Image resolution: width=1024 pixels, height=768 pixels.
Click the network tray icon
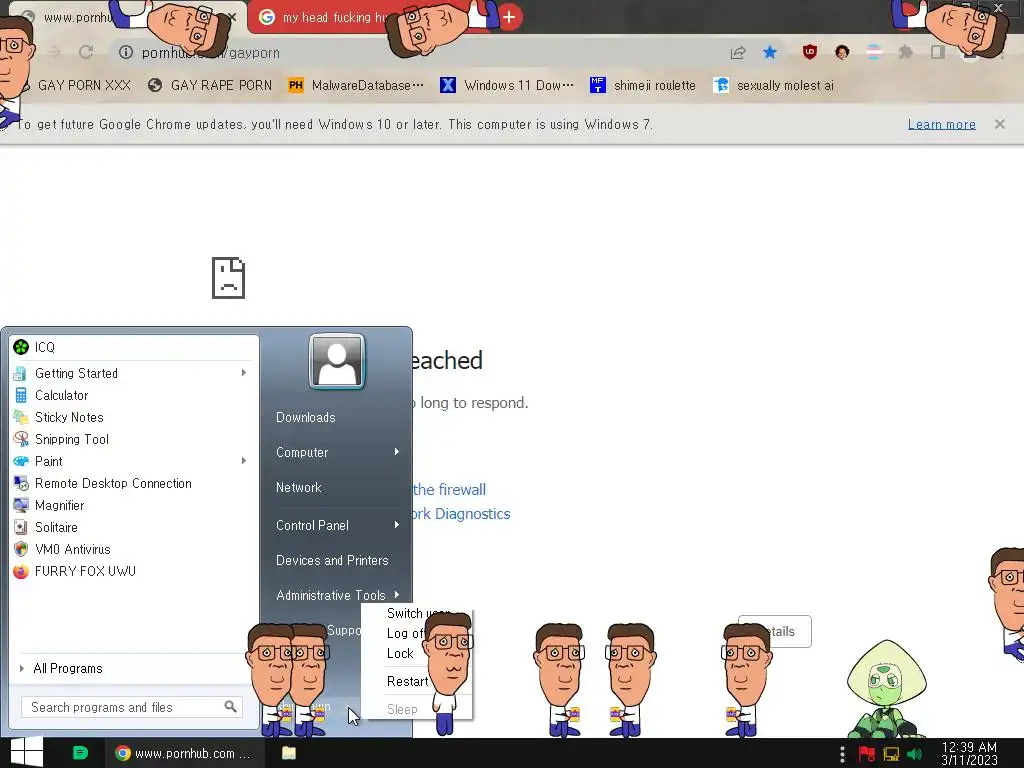point(891,754)
